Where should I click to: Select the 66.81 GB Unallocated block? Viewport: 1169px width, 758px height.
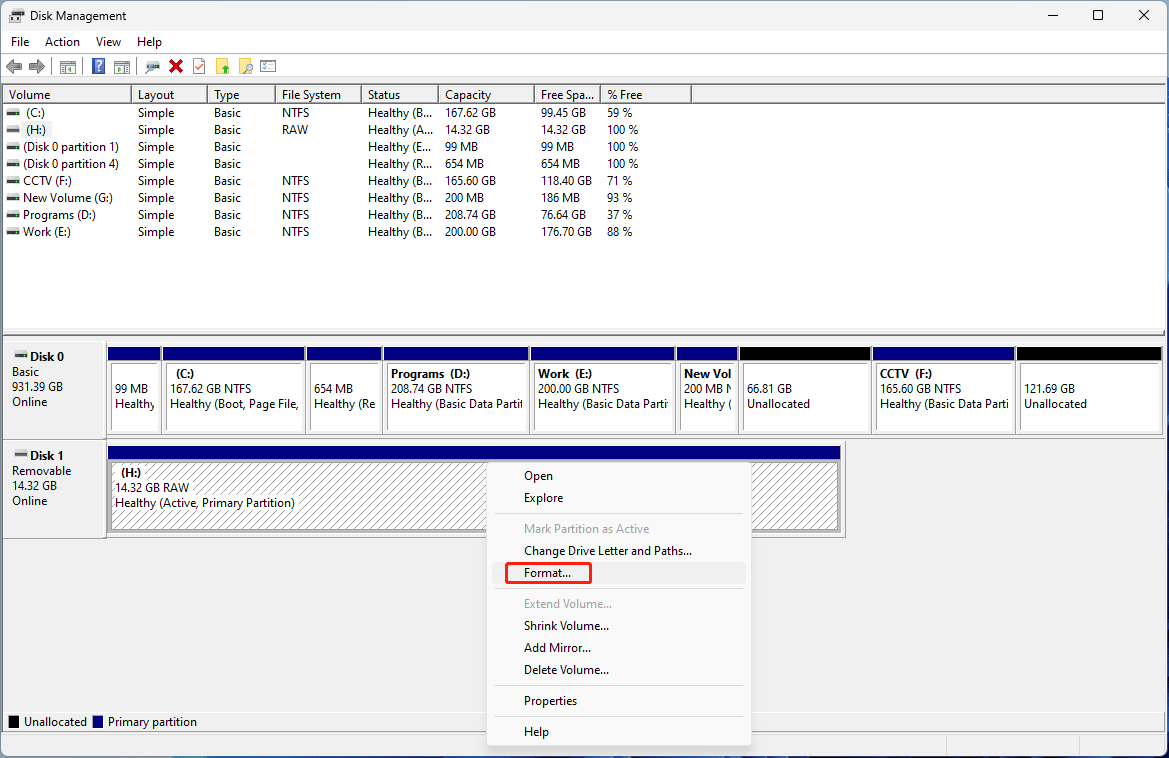click(805, 390)
